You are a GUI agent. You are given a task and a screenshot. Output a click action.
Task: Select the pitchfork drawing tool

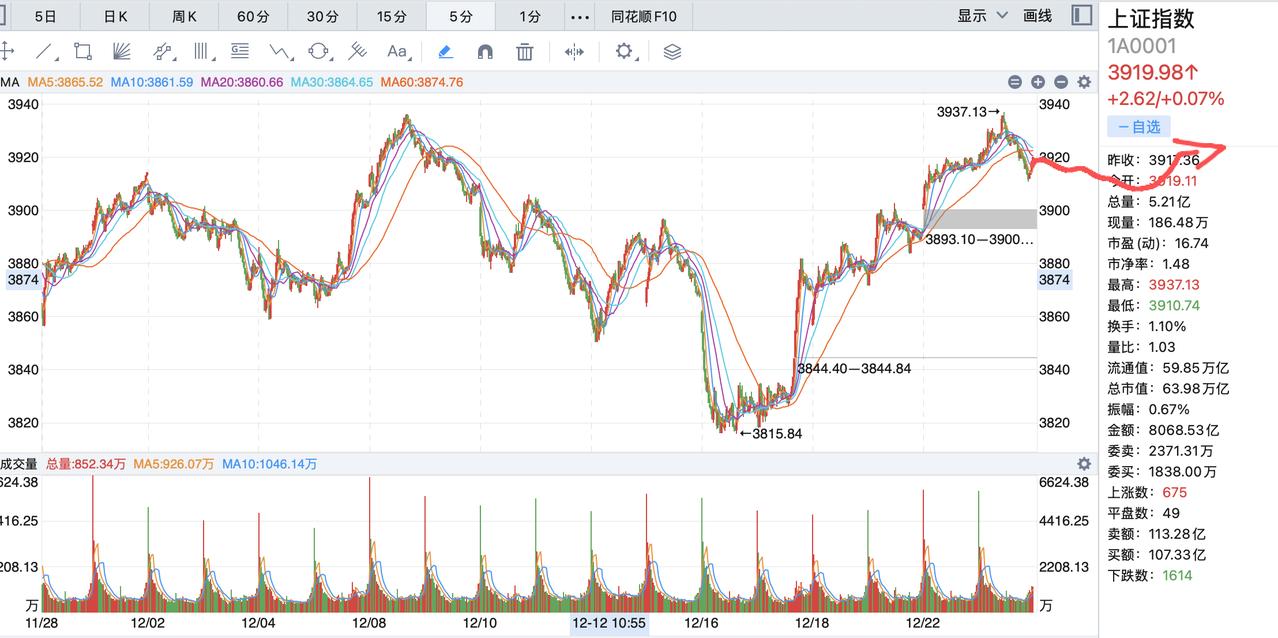[x=357, y=51]
